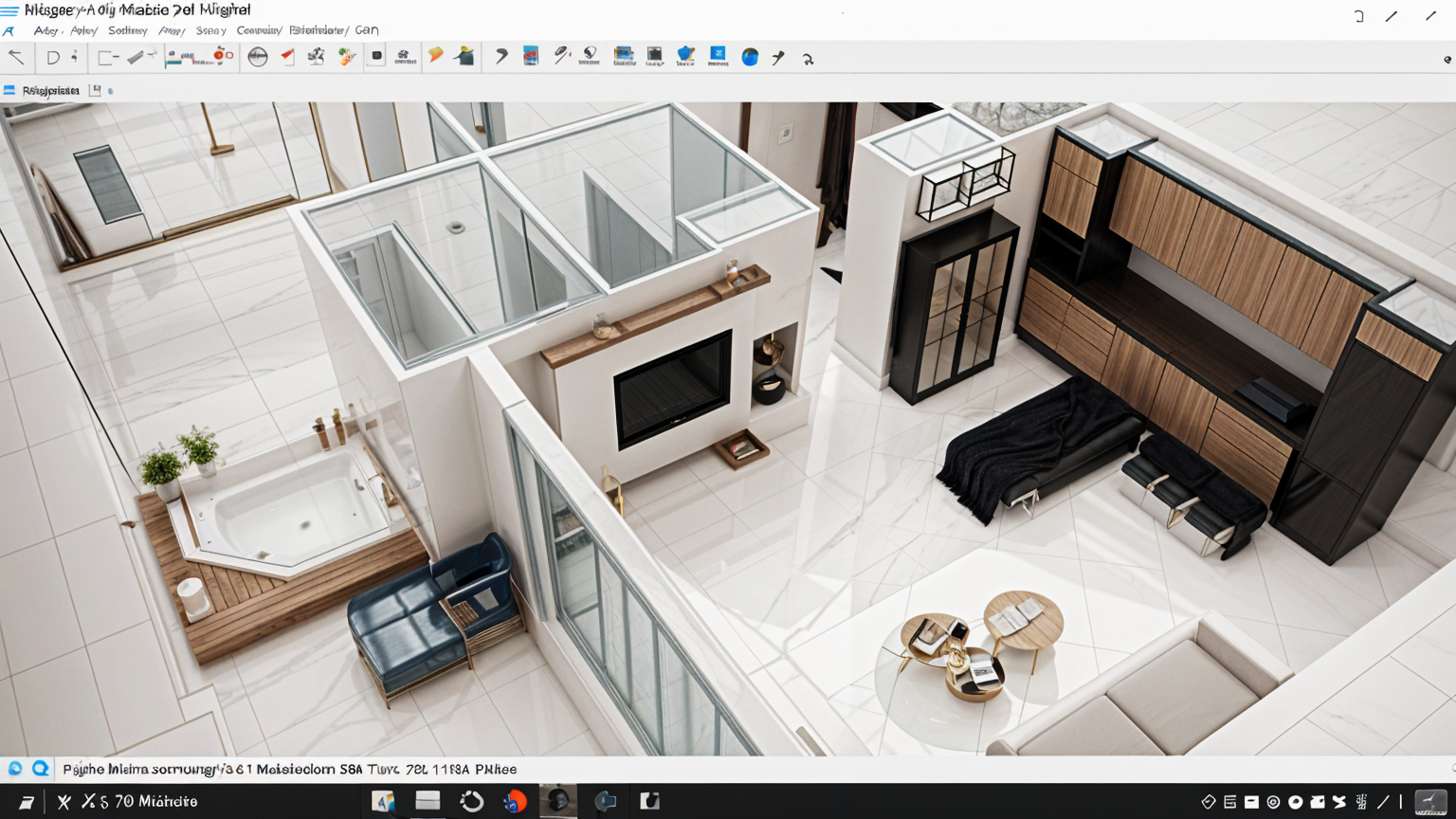Open the red-orange browser icon in taskbar

click(515, 802)
